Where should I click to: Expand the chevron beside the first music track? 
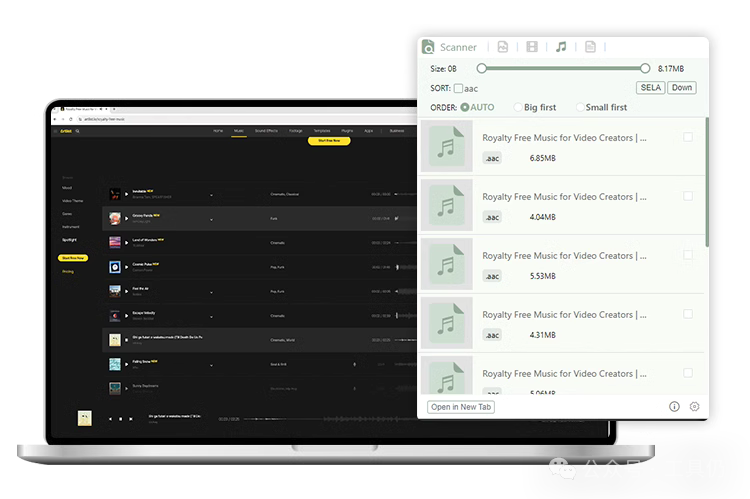(x=211, y=194)
